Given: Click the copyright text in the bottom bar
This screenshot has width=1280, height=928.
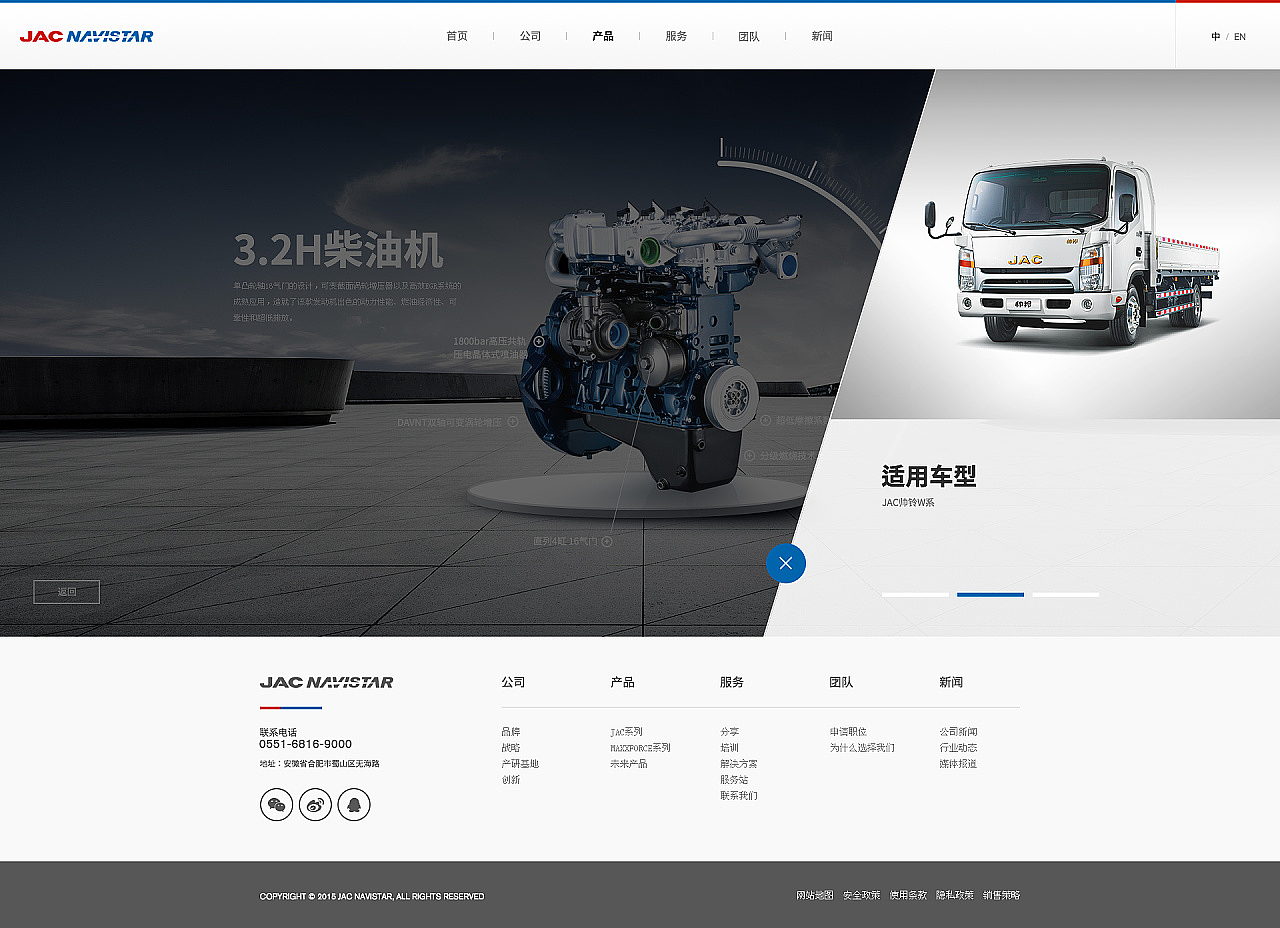Looking at the screenshot, I should 372,896.
